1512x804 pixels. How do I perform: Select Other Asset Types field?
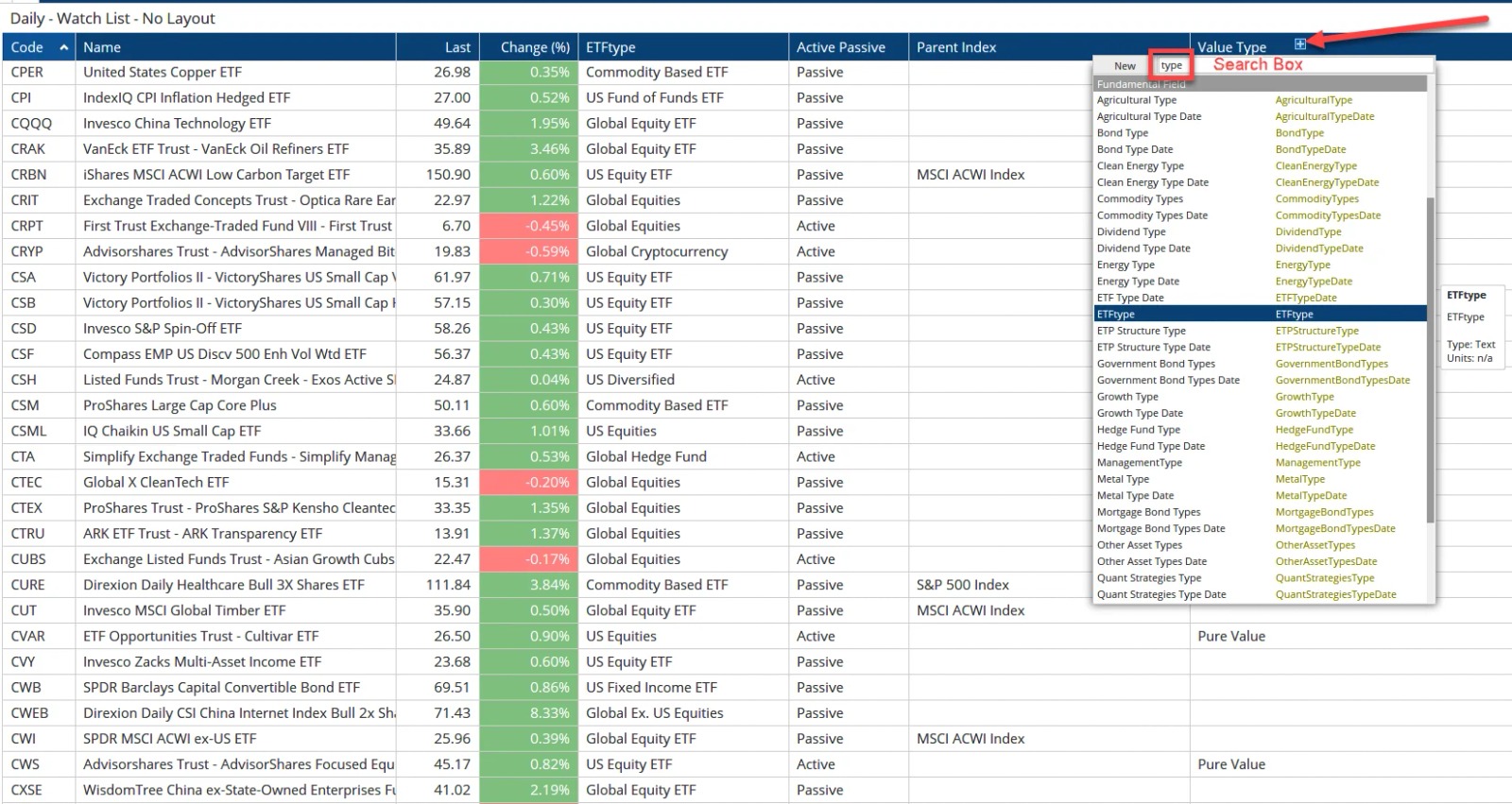(x=1260, y=545)
